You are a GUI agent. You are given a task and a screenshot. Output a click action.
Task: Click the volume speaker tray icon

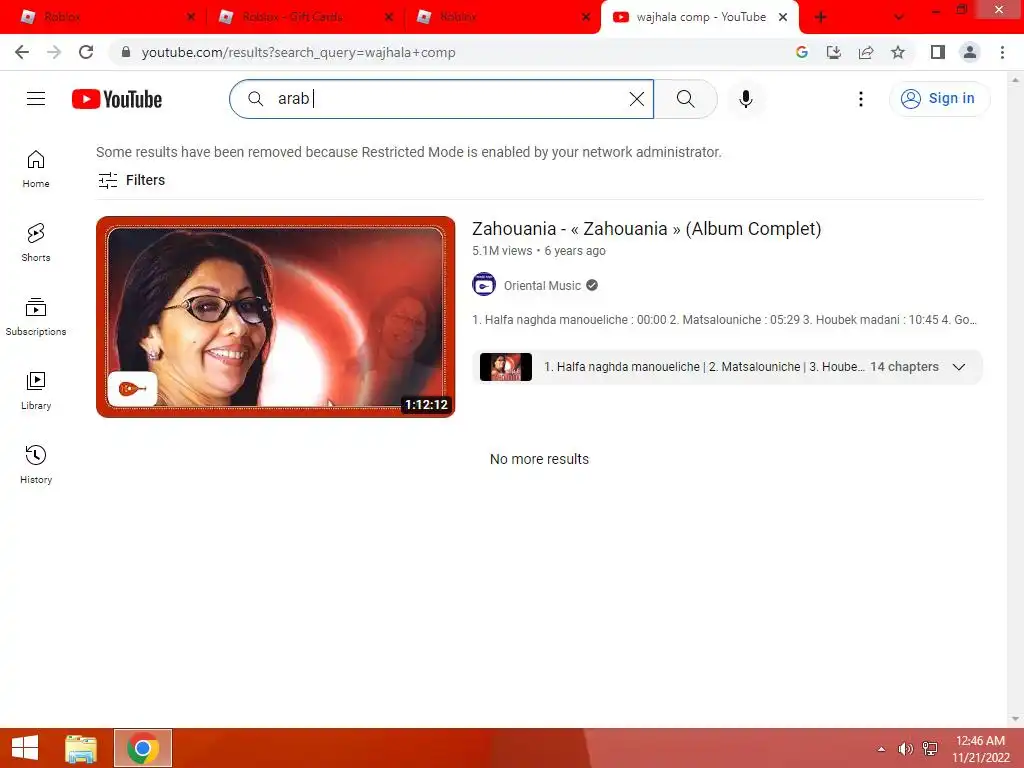click(x=905, y=749)
